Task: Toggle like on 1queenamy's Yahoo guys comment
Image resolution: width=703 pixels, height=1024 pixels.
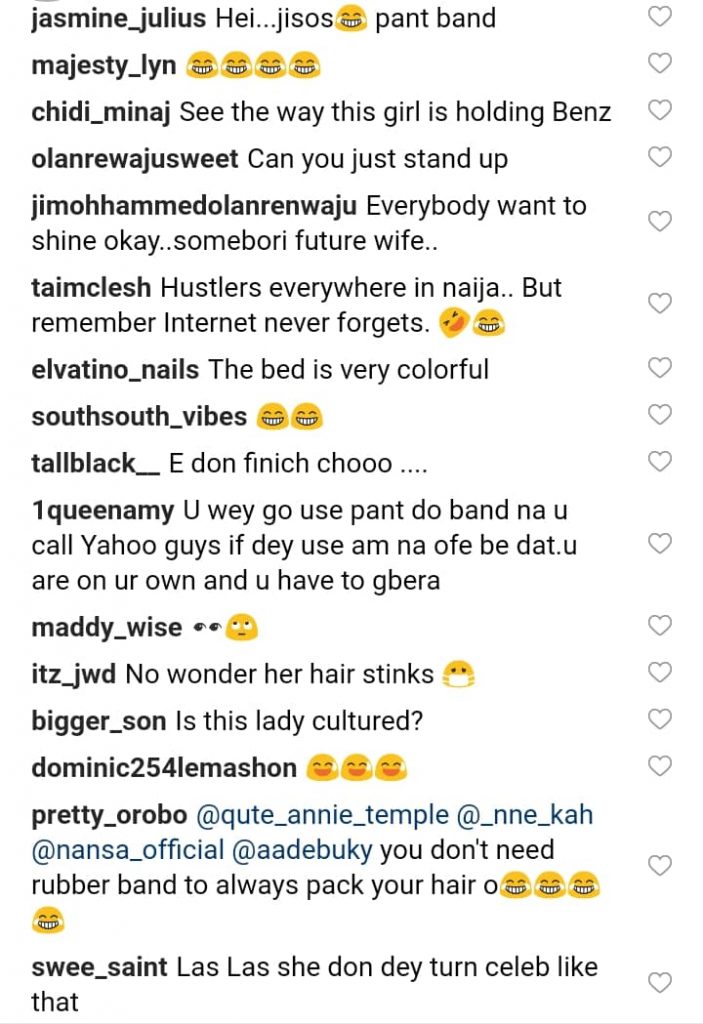Action: [659, 544]
